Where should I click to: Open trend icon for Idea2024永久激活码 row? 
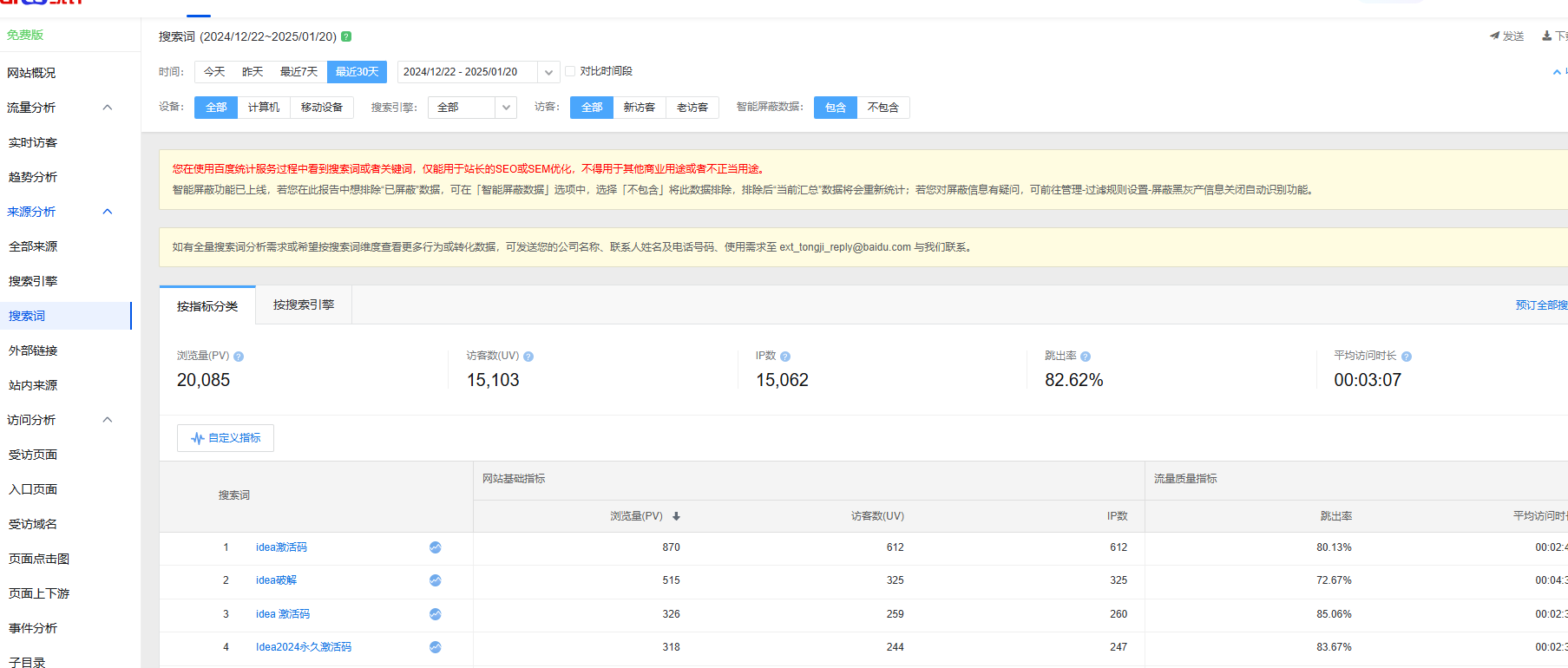436,647
